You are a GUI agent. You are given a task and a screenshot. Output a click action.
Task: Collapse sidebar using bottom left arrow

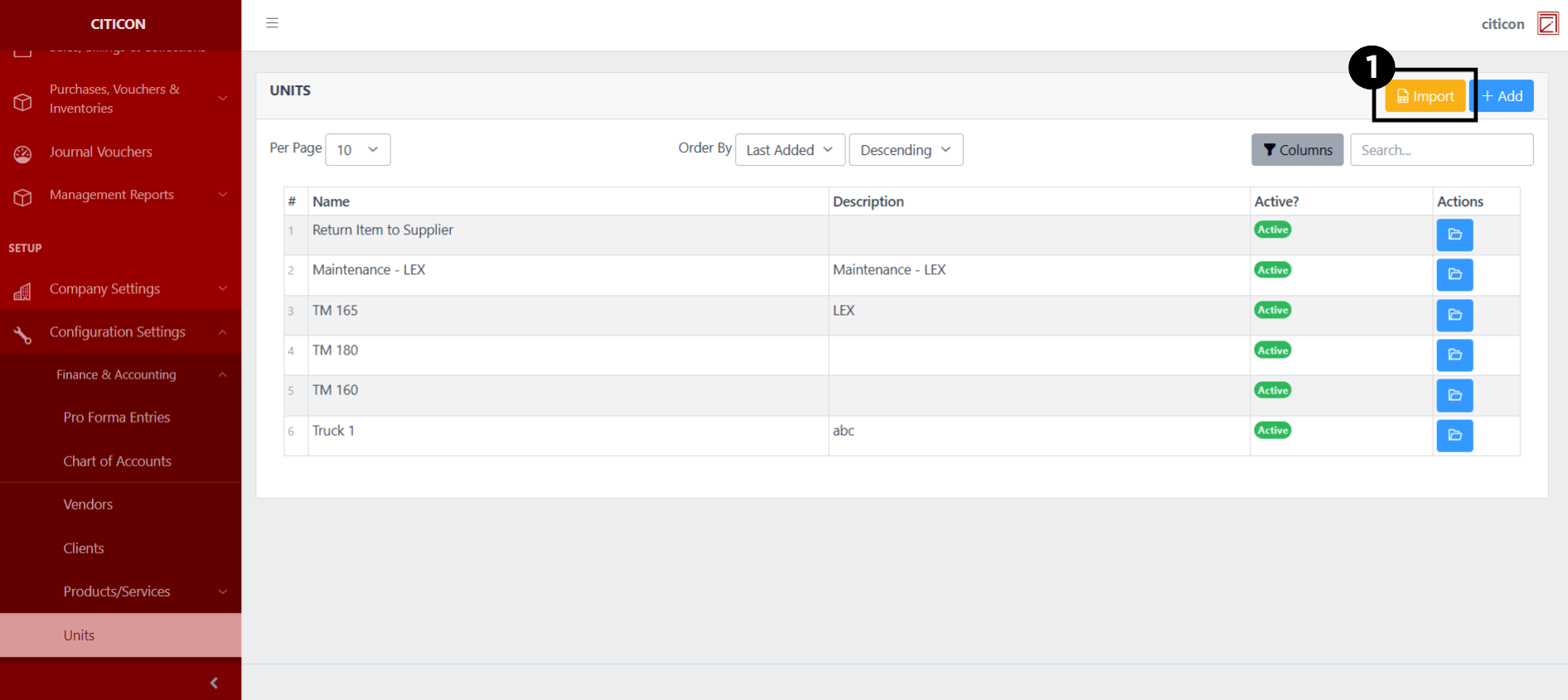214,683
